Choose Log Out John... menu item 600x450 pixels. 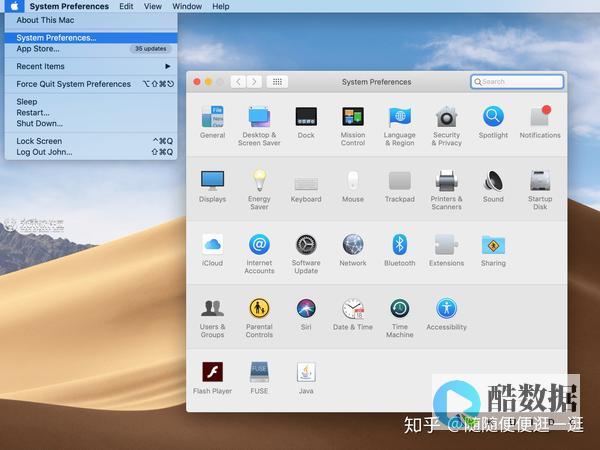[91, 152]
